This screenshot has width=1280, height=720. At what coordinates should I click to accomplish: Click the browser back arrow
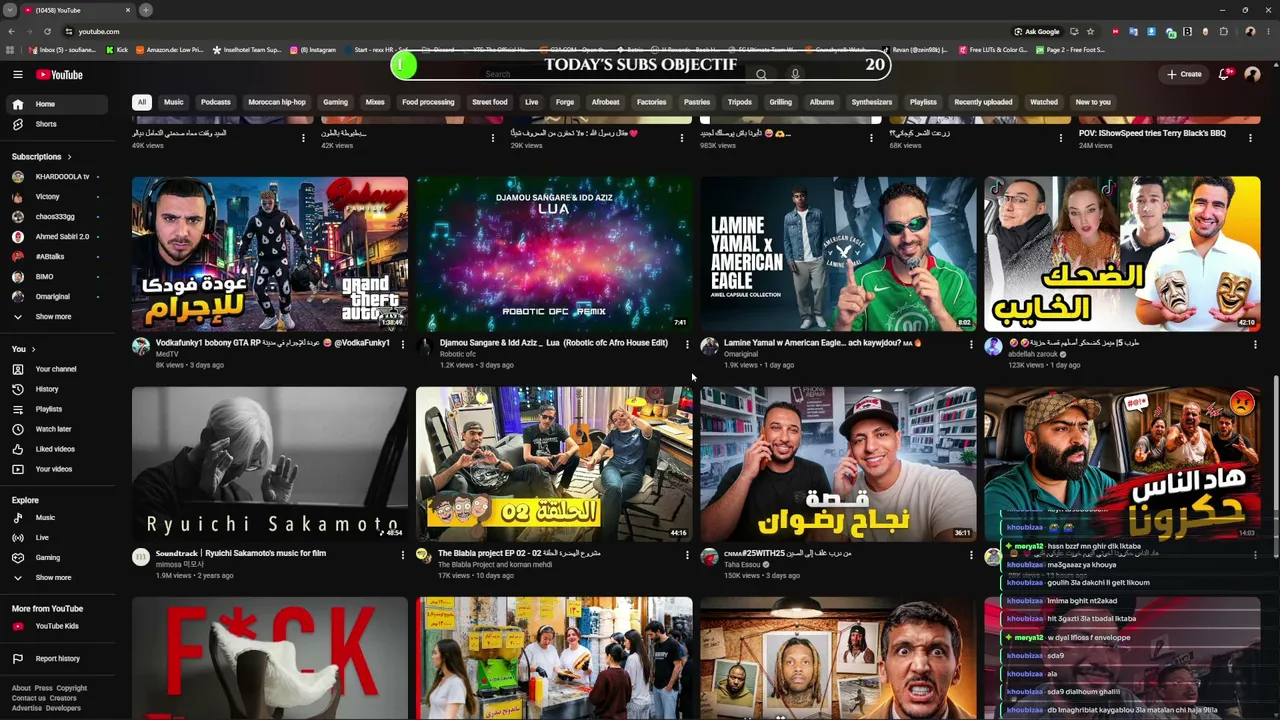(x=12, y=31)
